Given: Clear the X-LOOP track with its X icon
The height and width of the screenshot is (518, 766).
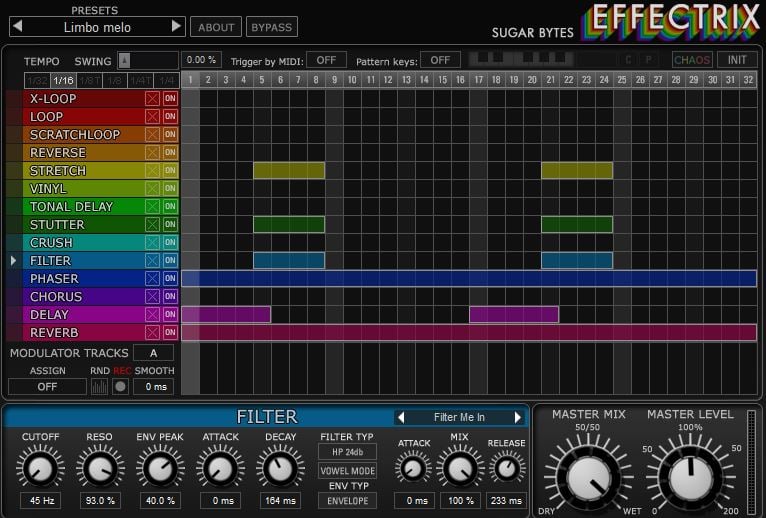Looking at the screenshot, I should pyautogui.click(x=152, y=99).
